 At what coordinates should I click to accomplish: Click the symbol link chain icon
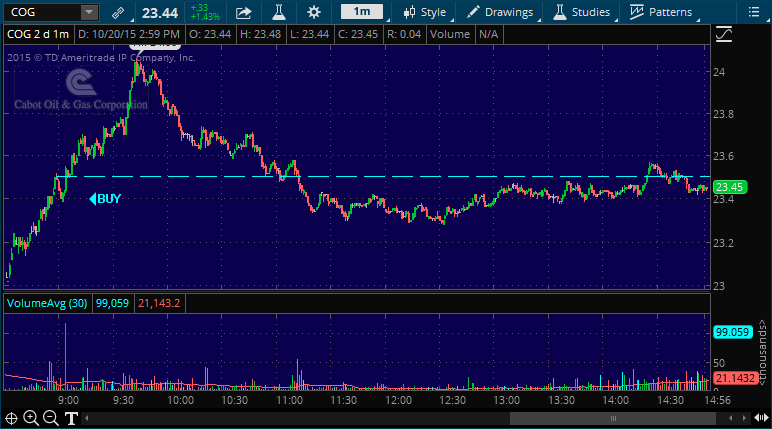pyautogui.click(x=118, y=12)
